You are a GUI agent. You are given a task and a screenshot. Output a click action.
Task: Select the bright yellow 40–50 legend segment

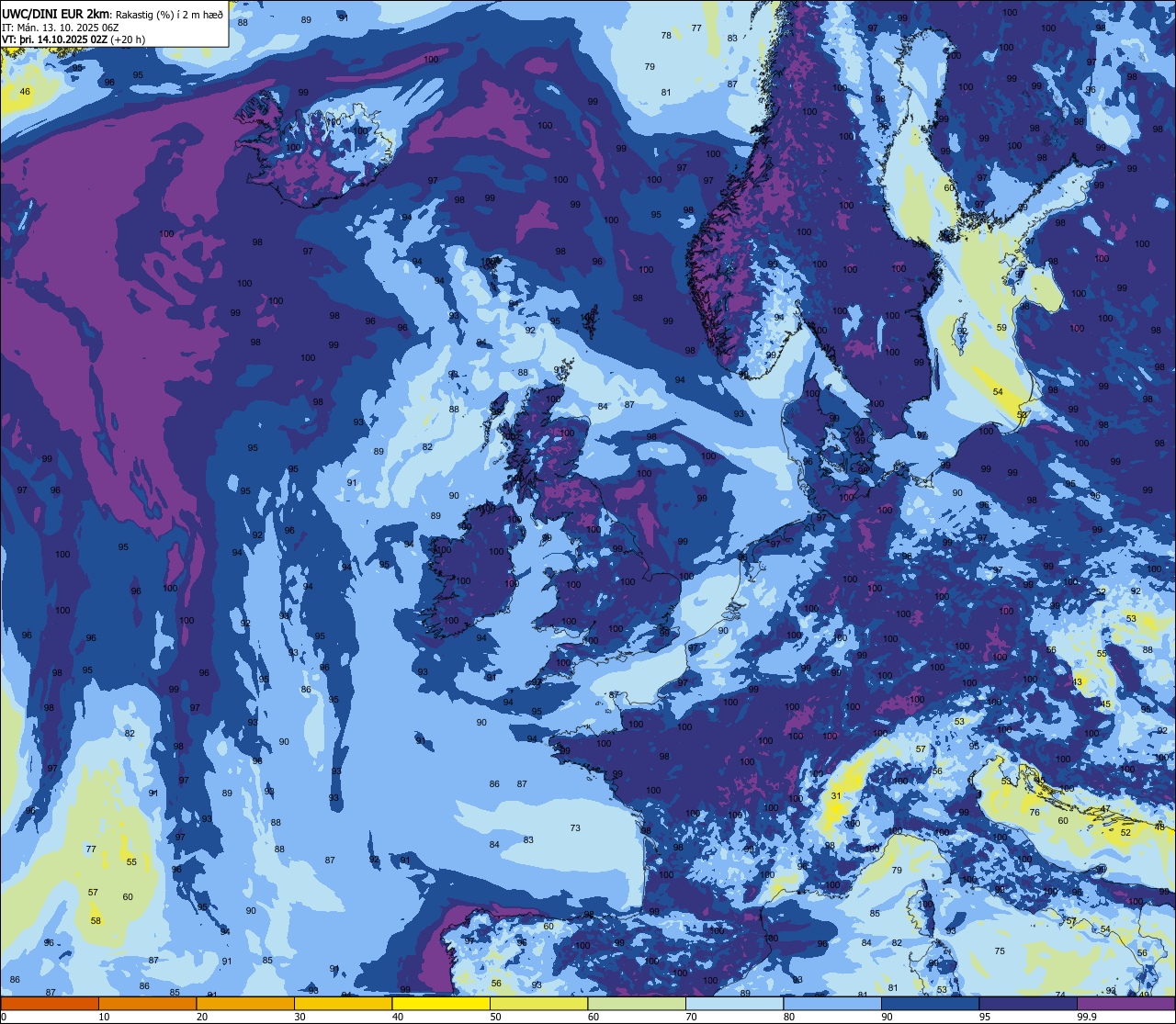[441, 1003]
